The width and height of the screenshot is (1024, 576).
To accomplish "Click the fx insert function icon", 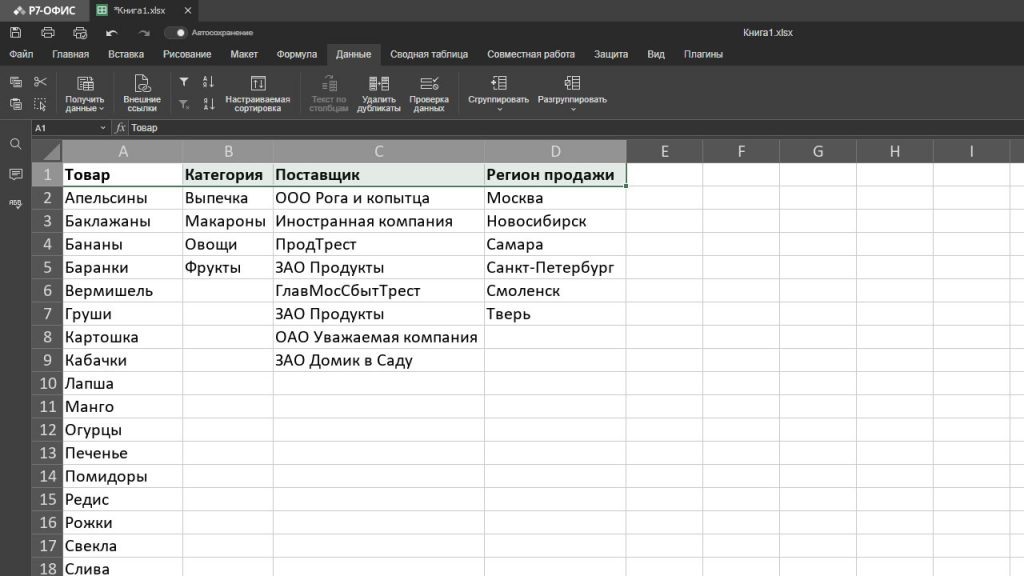I will click(x=120, y=128).
